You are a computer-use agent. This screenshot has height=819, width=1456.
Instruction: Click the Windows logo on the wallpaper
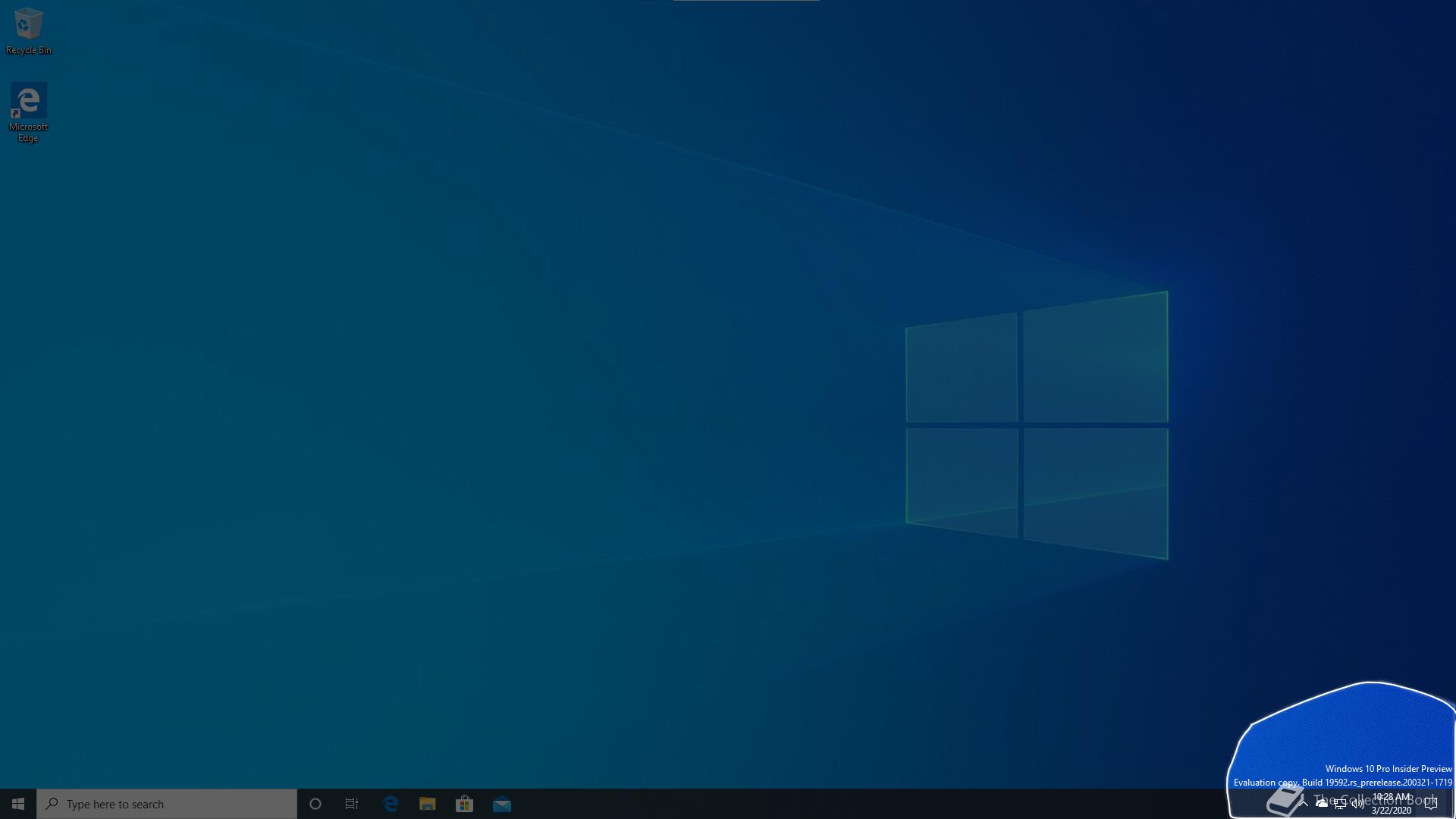(1037, 425)
